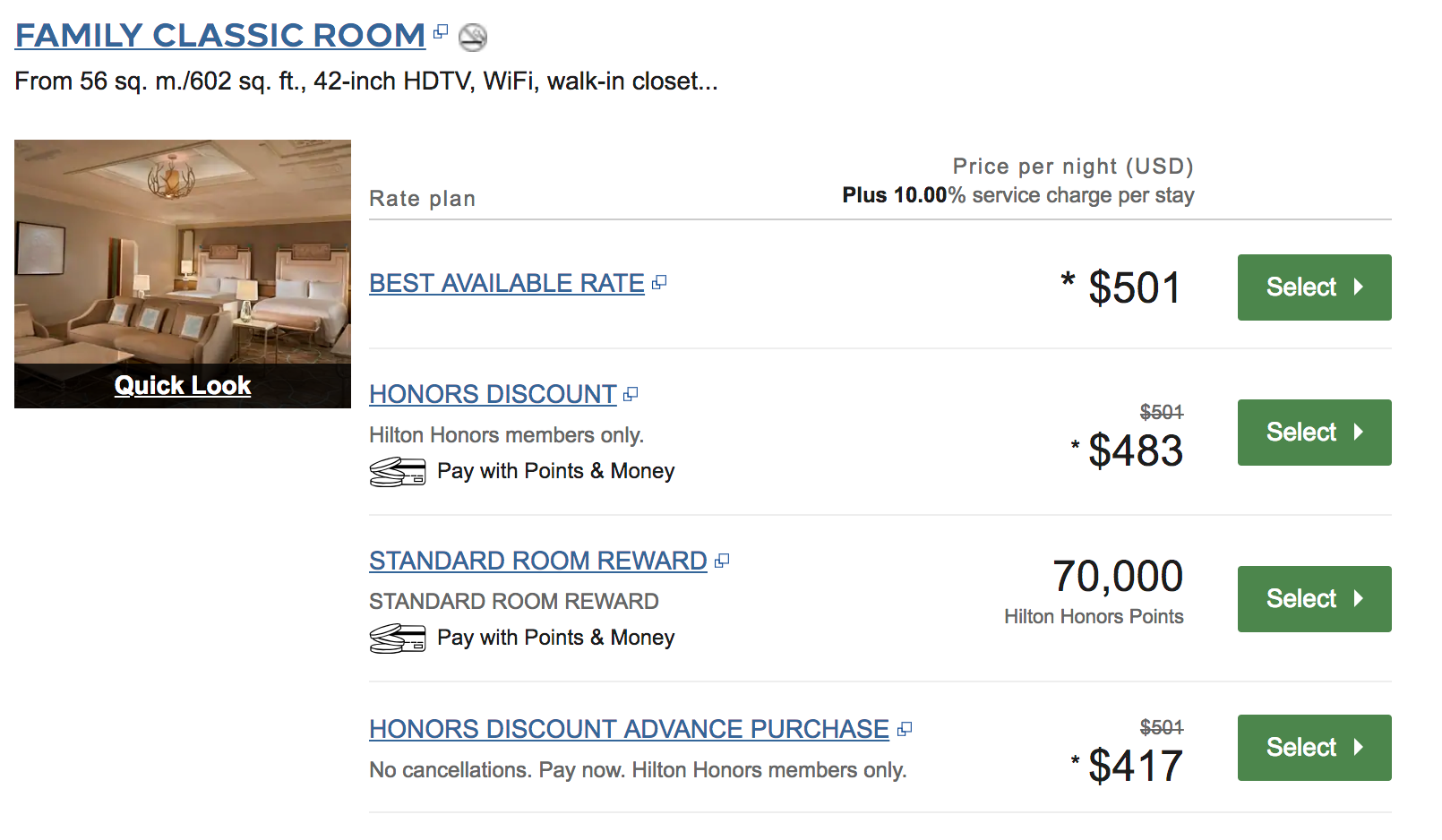This screenshot has height=840, width=1442.
Task: Click the Family Classic Room photo thumbnail
Action: click(182, 251)
